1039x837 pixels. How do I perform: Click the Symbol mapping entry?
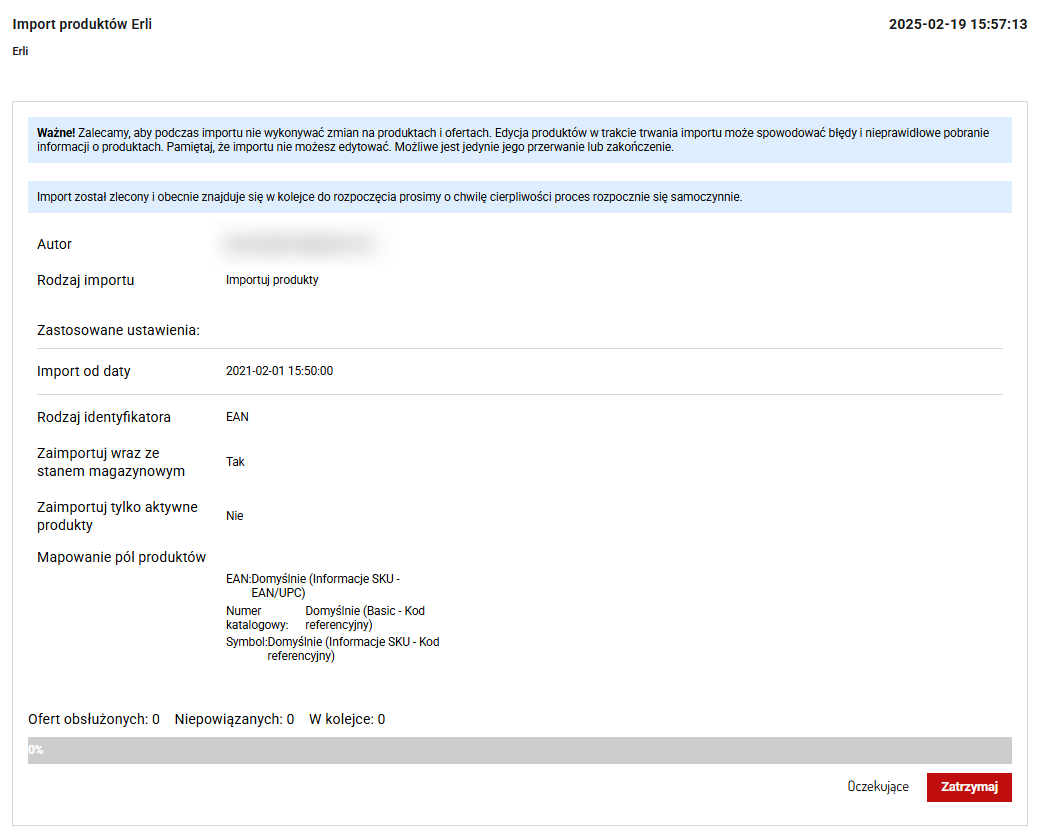tap(332, 649)
